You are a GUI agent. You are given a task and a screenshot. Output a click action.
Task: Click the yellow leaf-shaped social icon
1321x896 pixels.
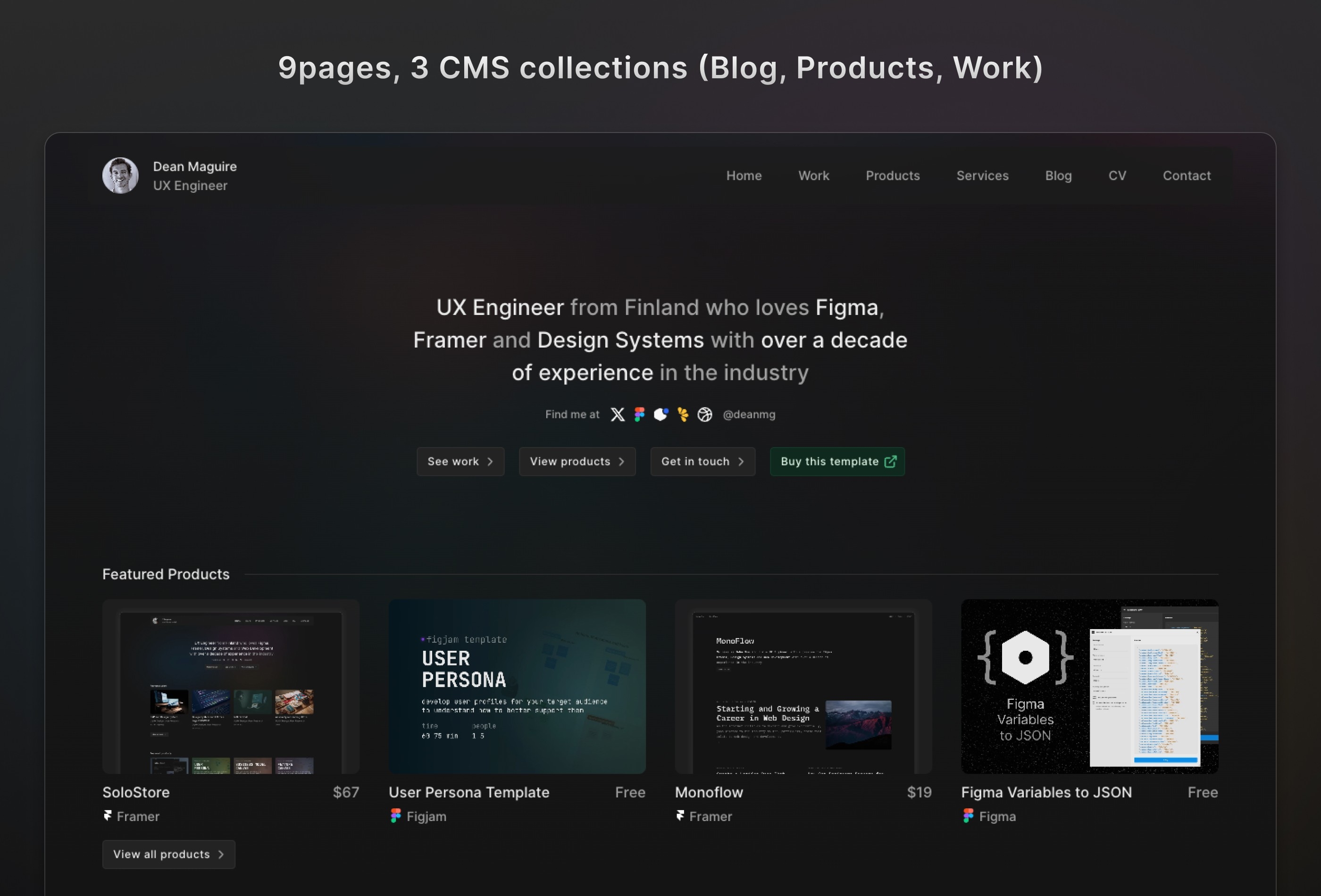tap(683, 415)
